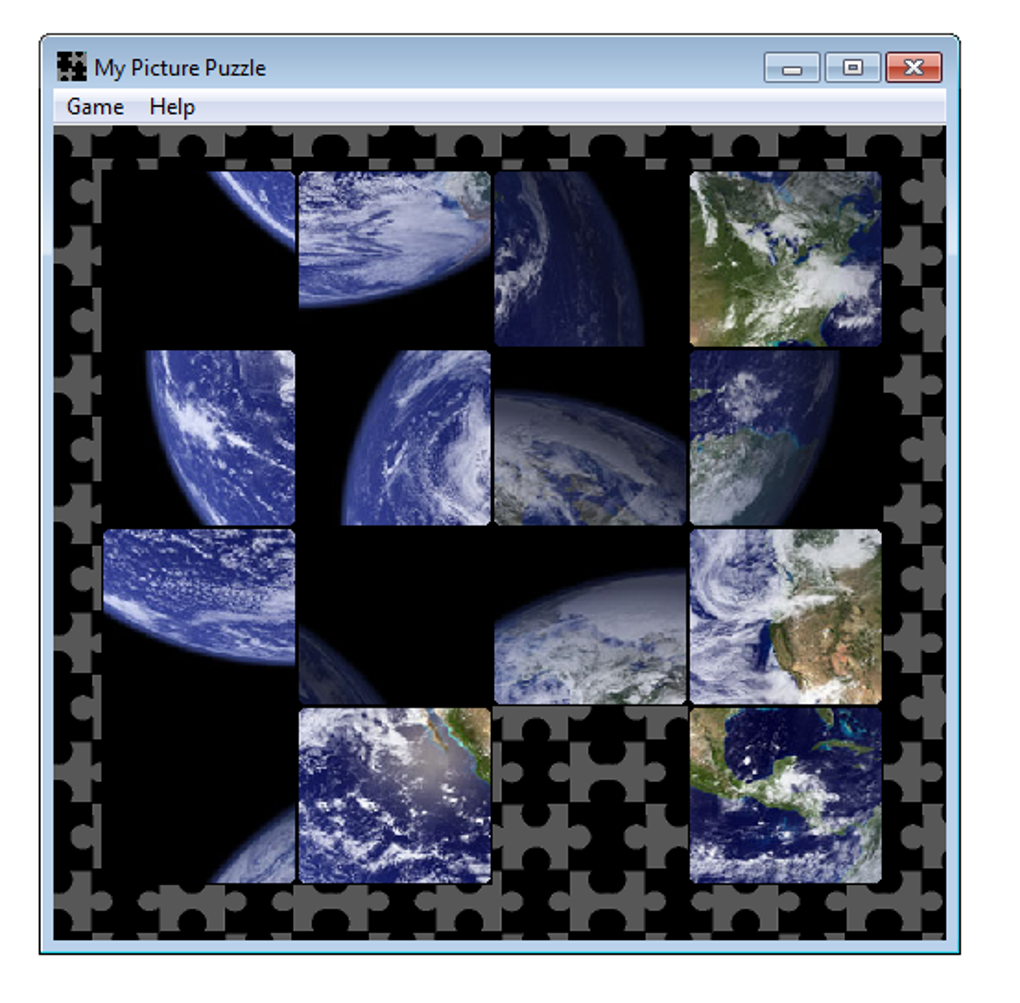1020x1003 pixels.
Task: Minimize the My Picture Puzzle window
Action: click(791, 68)
